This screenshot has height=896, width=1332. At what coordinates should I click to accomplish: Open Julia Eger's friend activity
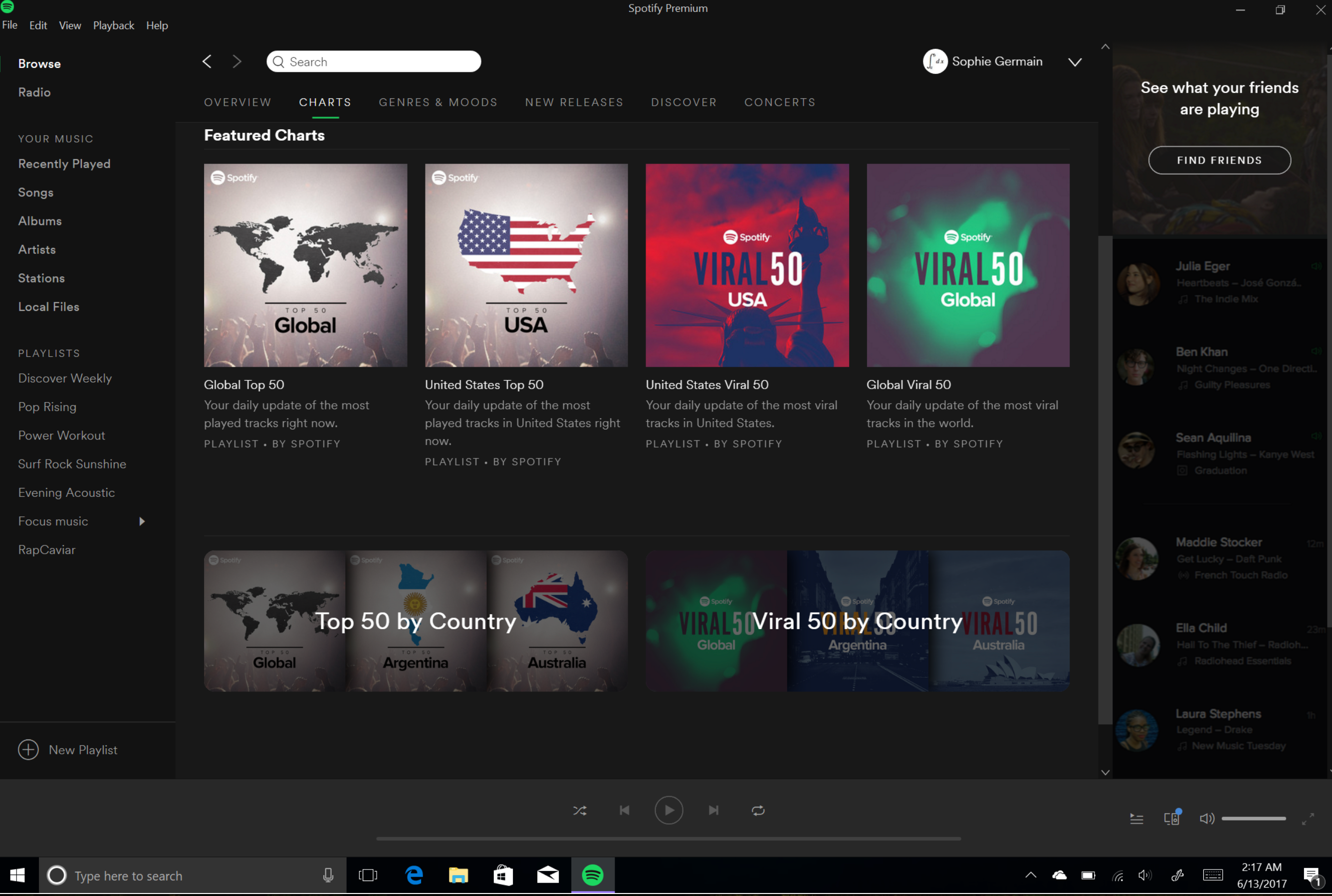(x=1219, y=282)
